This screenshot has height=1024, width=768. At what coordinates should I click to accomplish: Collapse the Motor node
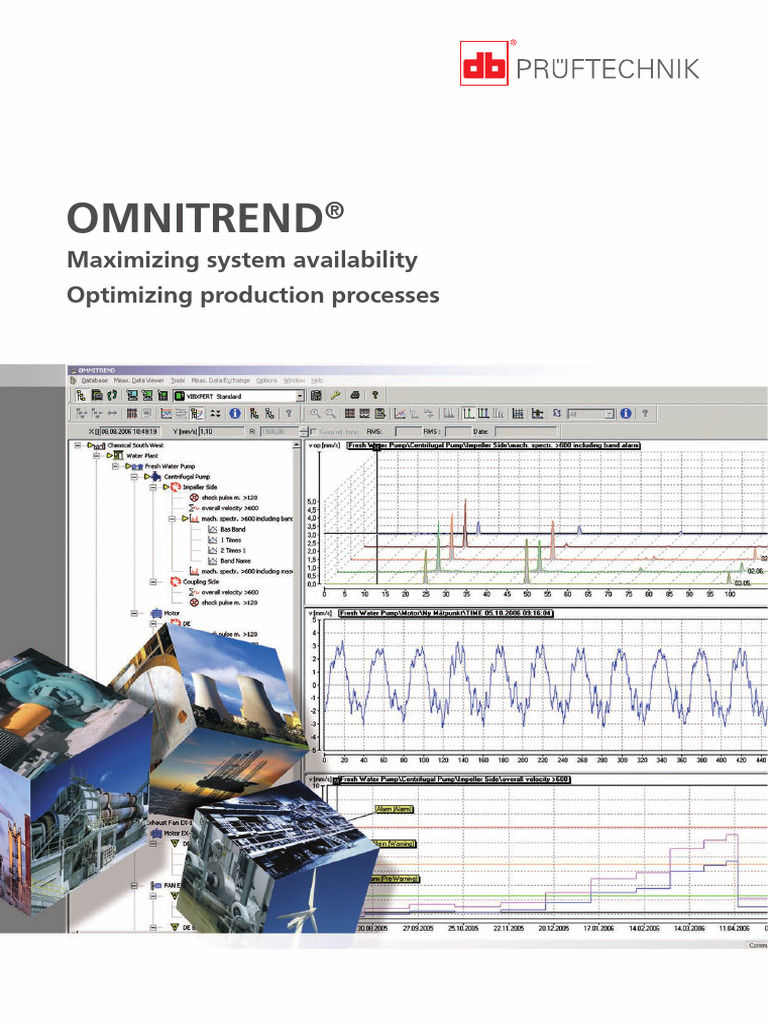coord(135,613)
